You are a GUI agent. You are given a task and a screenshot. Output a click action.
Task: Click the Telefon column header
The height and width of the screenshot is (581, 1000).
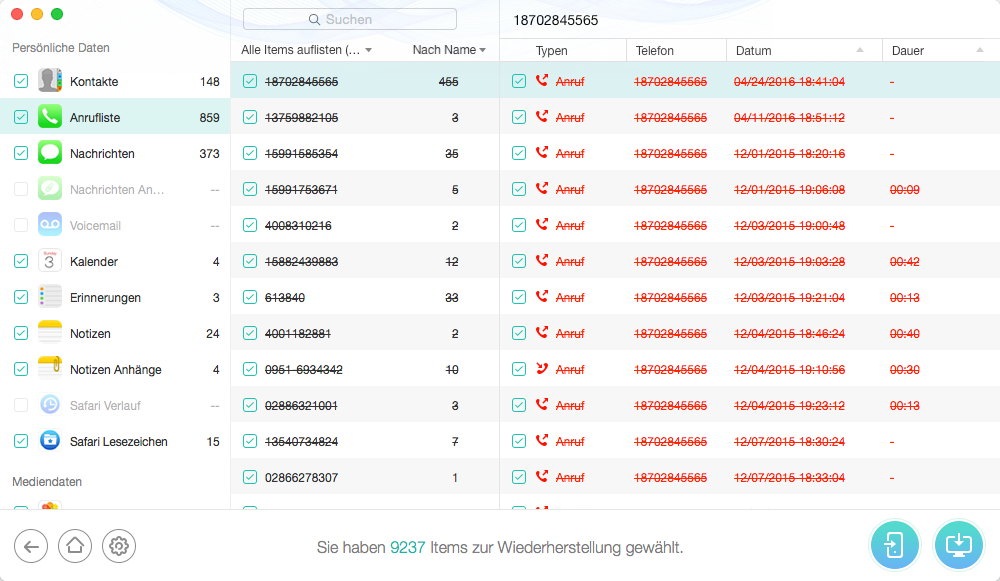(654, 50)
